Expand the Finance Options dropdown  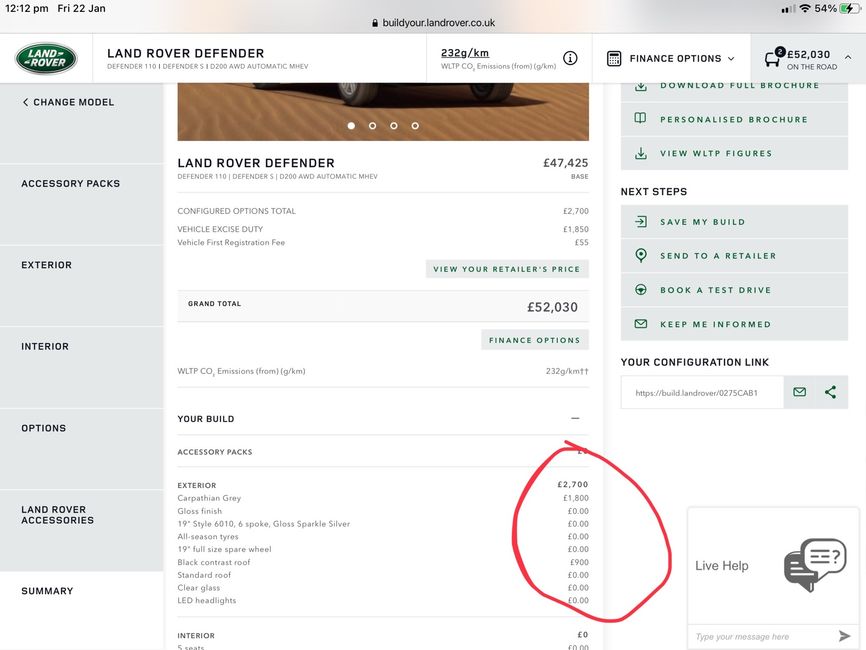(x=671, y=59)
